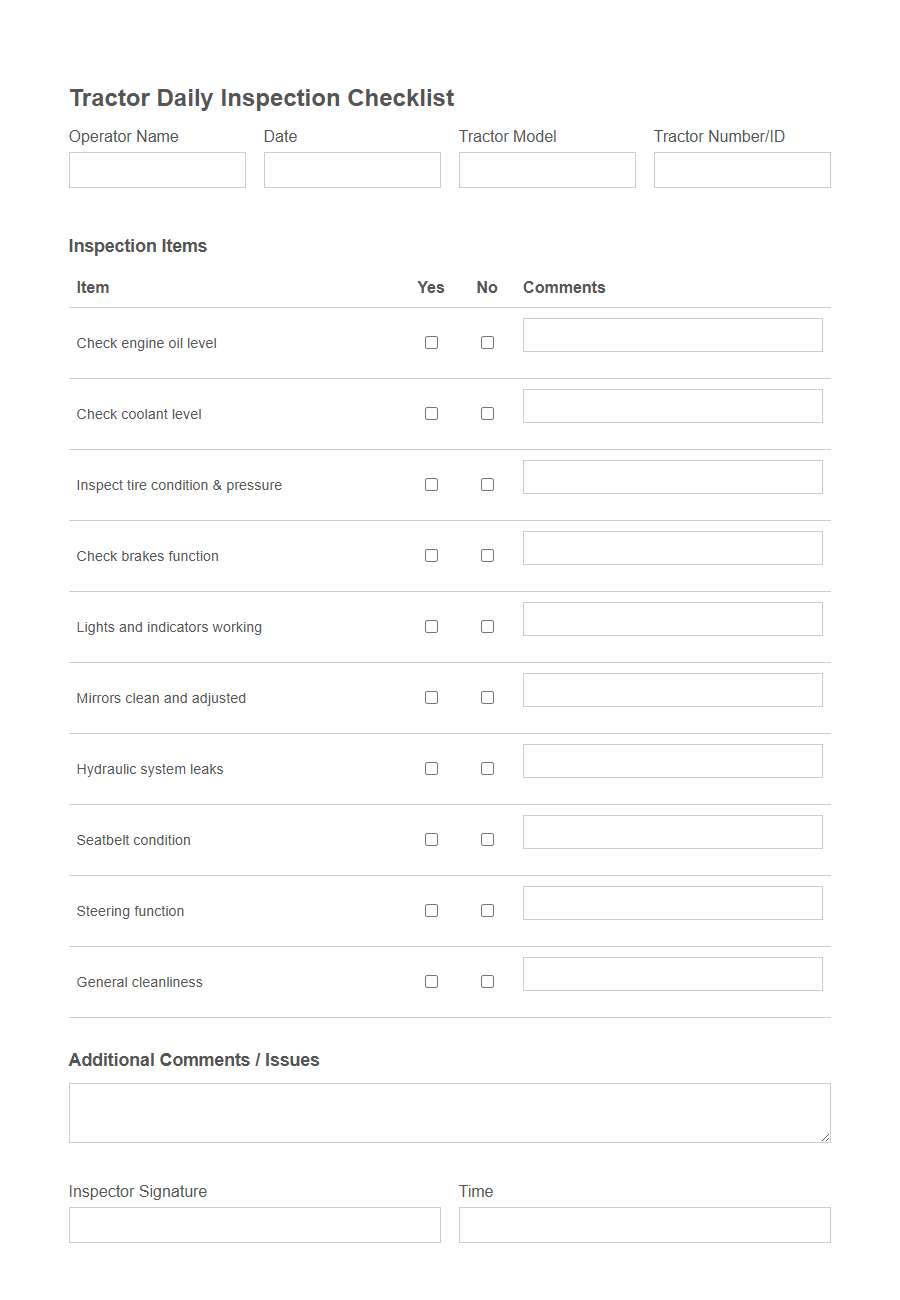This screenshot has width=900, height=1300.
Task: Check Yes for tire condition and pressure
Action: tap(431, 484)
